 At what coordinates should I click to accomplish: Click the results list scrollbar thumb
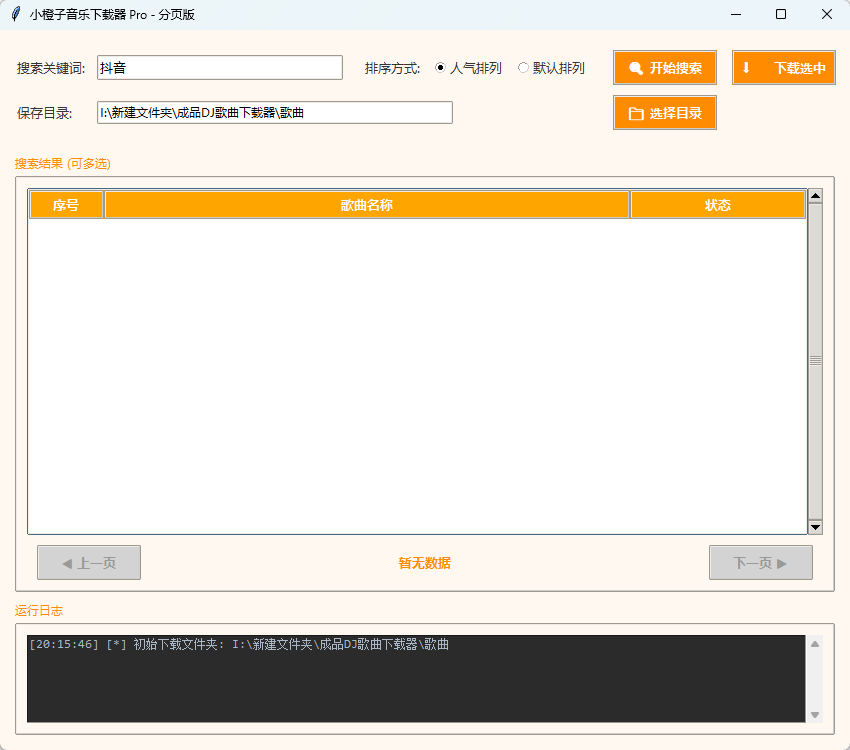[x=815, y=361]
